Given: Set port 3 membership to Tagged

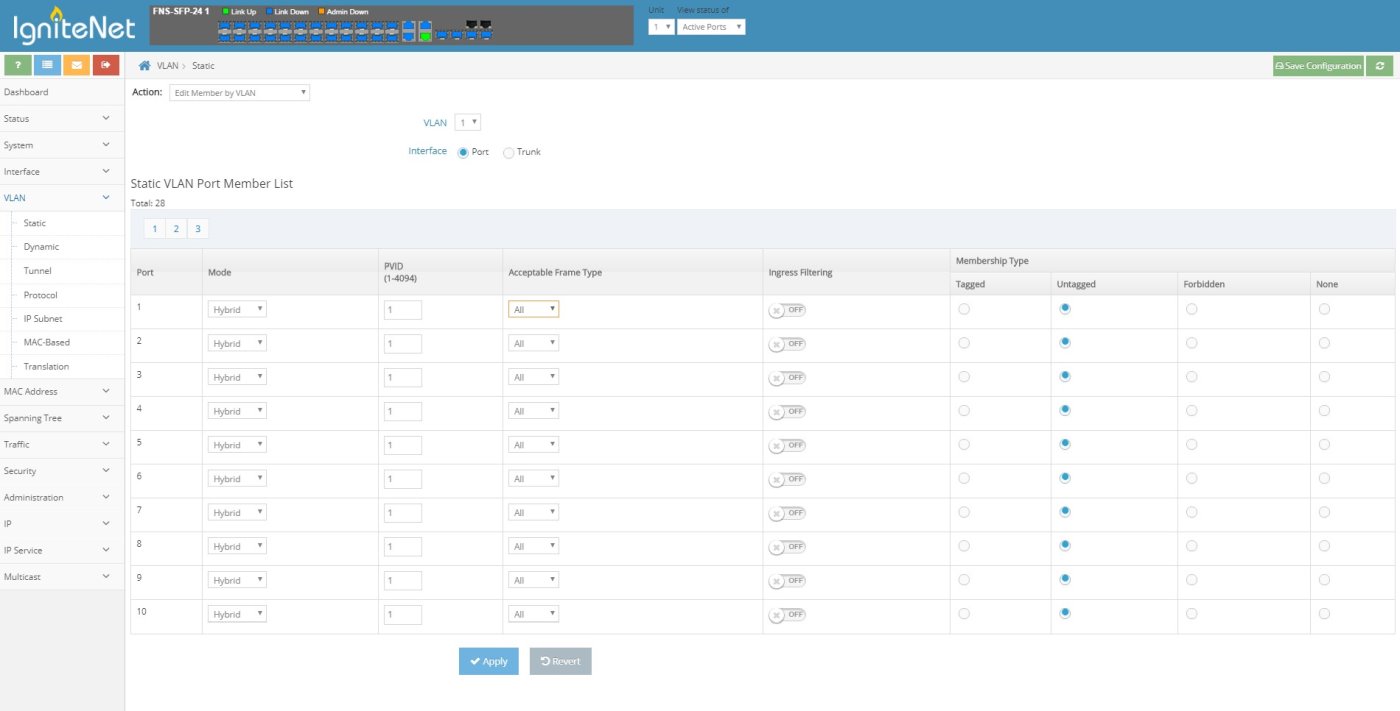Looking at the screenshot, I should 964,376.
